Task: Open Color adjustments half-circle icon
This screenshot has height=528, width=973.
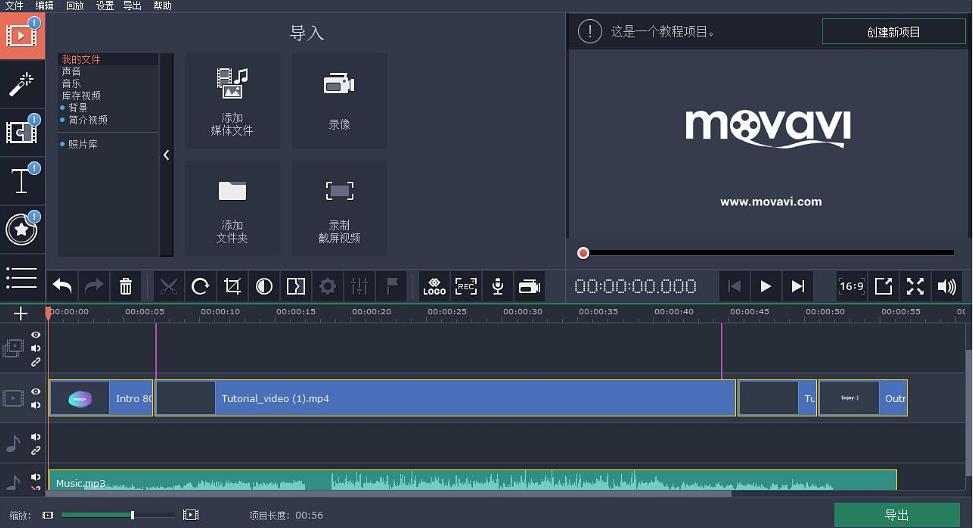Action: pyautogui.click(x=264, y=286)
